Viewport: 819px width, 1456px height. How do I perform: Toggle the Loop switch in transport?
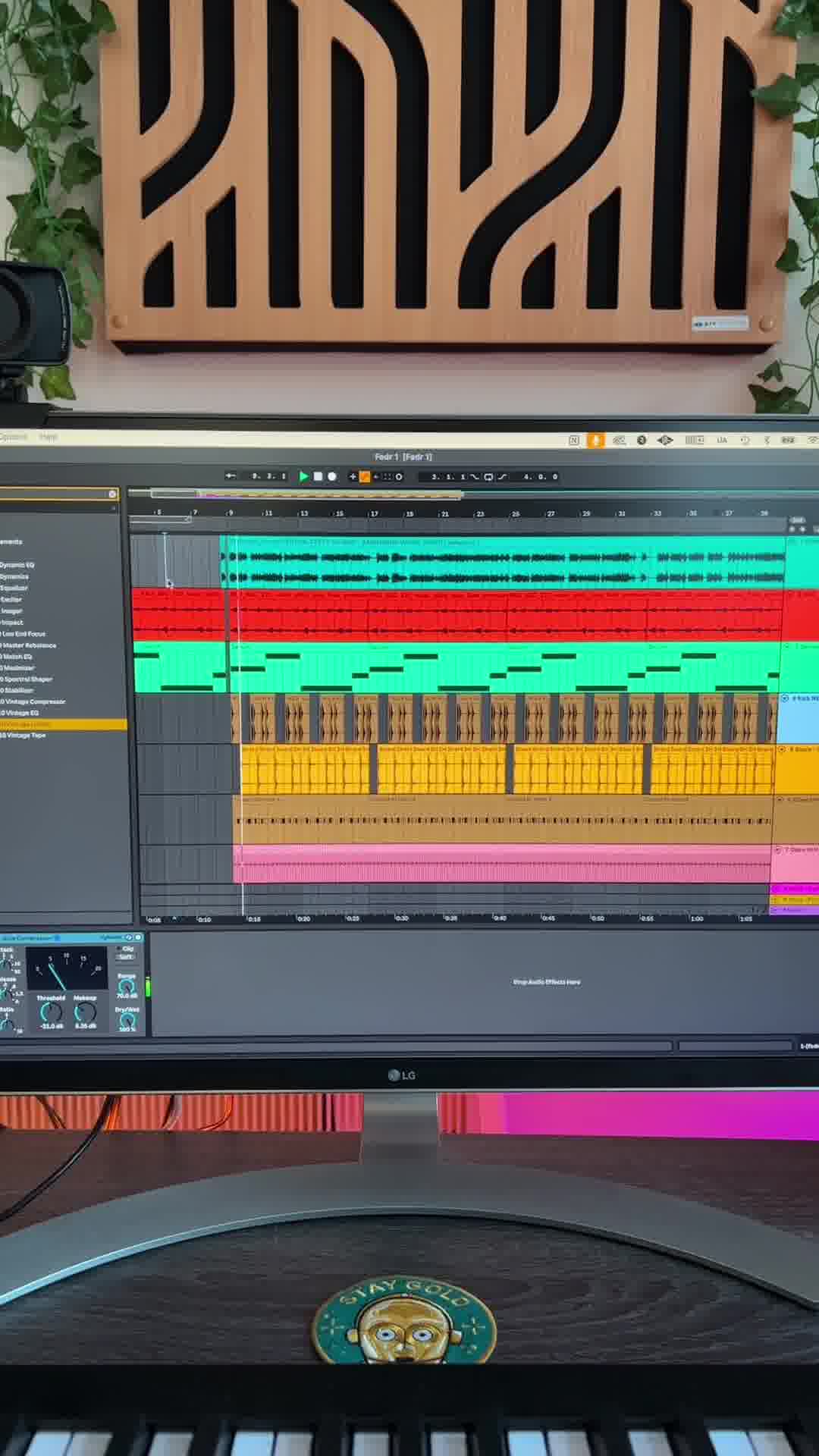coord(488,477)
